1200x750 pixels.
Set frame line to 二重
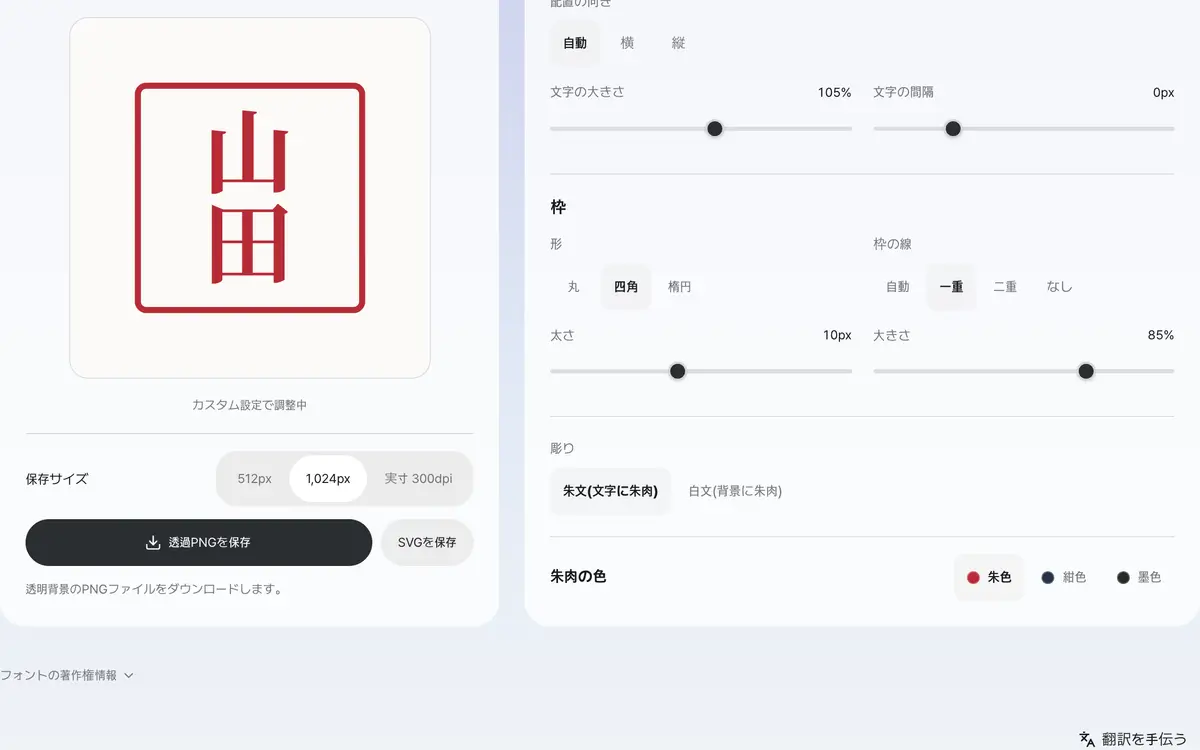[x=1005, y=287]
